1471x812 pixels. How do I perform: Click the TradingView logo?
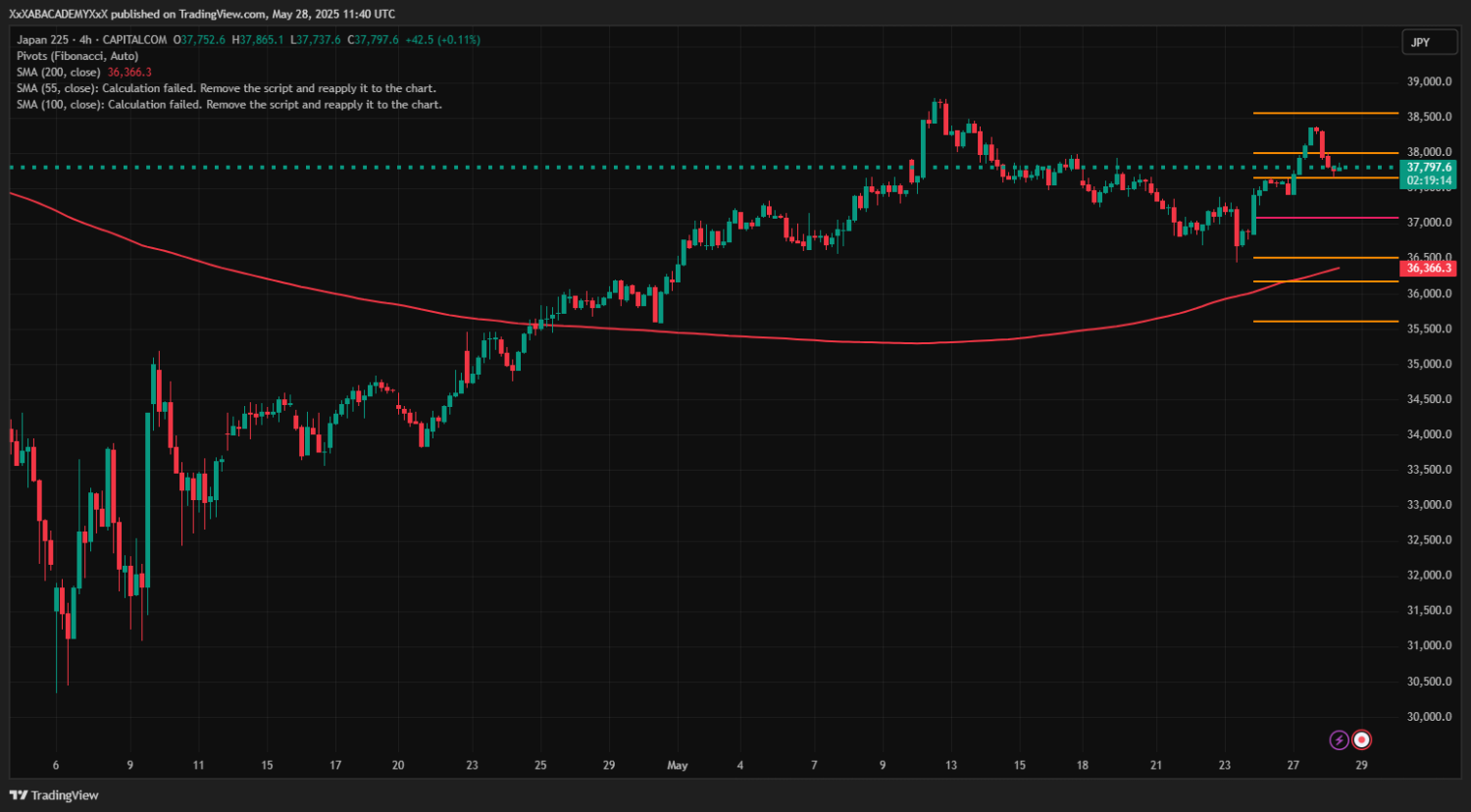55,795
